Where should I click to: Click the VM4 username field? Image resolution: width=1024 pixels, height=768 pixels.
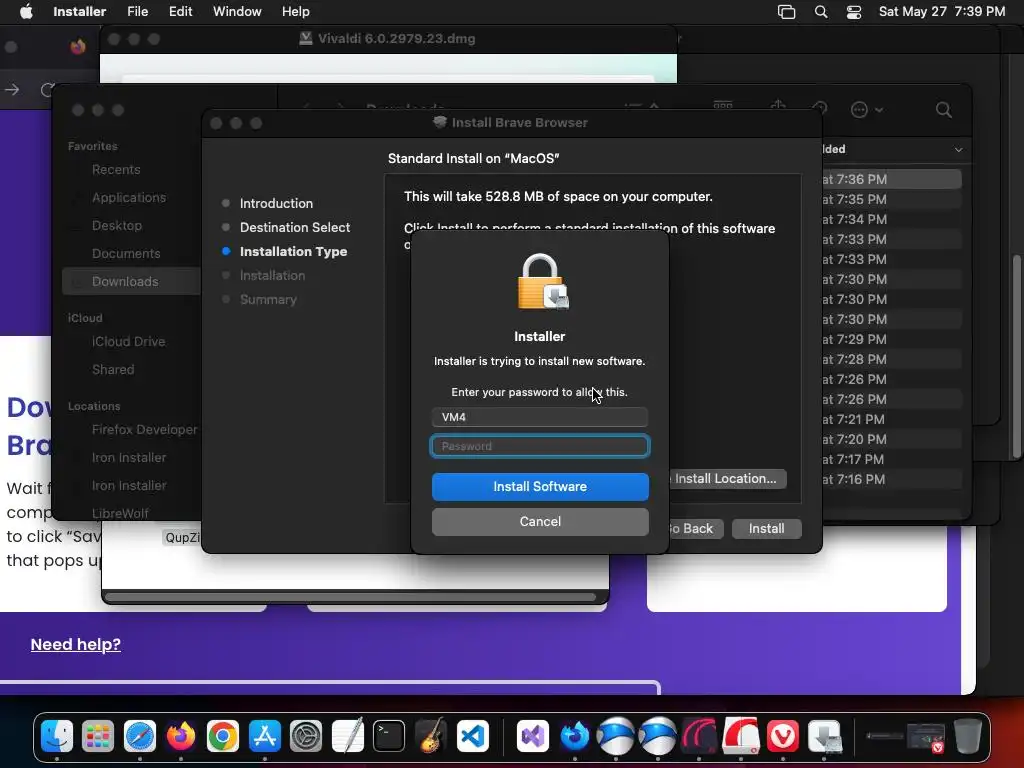tap(540, 417)
